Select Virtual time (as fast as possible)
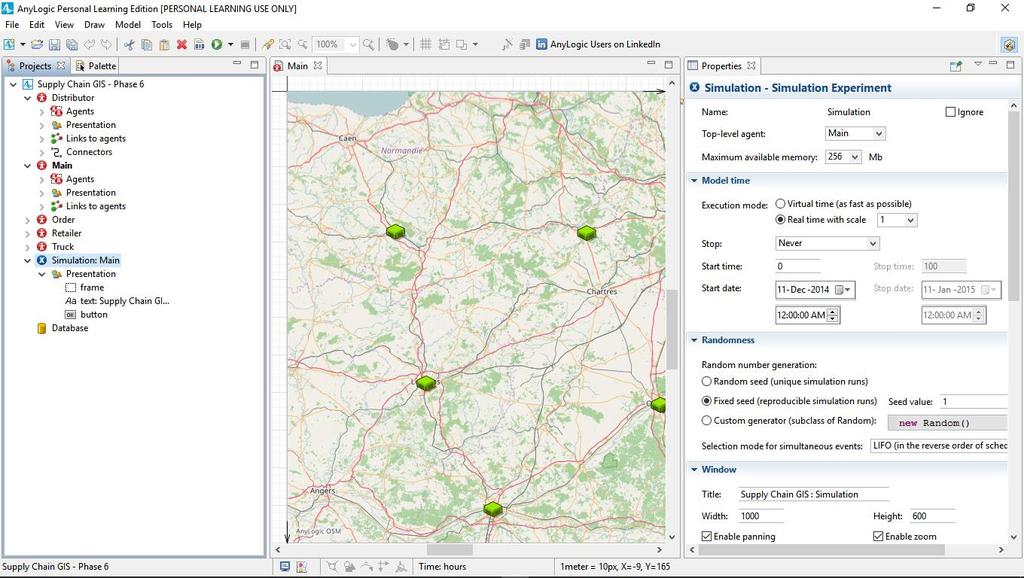 tap(780, 204)
